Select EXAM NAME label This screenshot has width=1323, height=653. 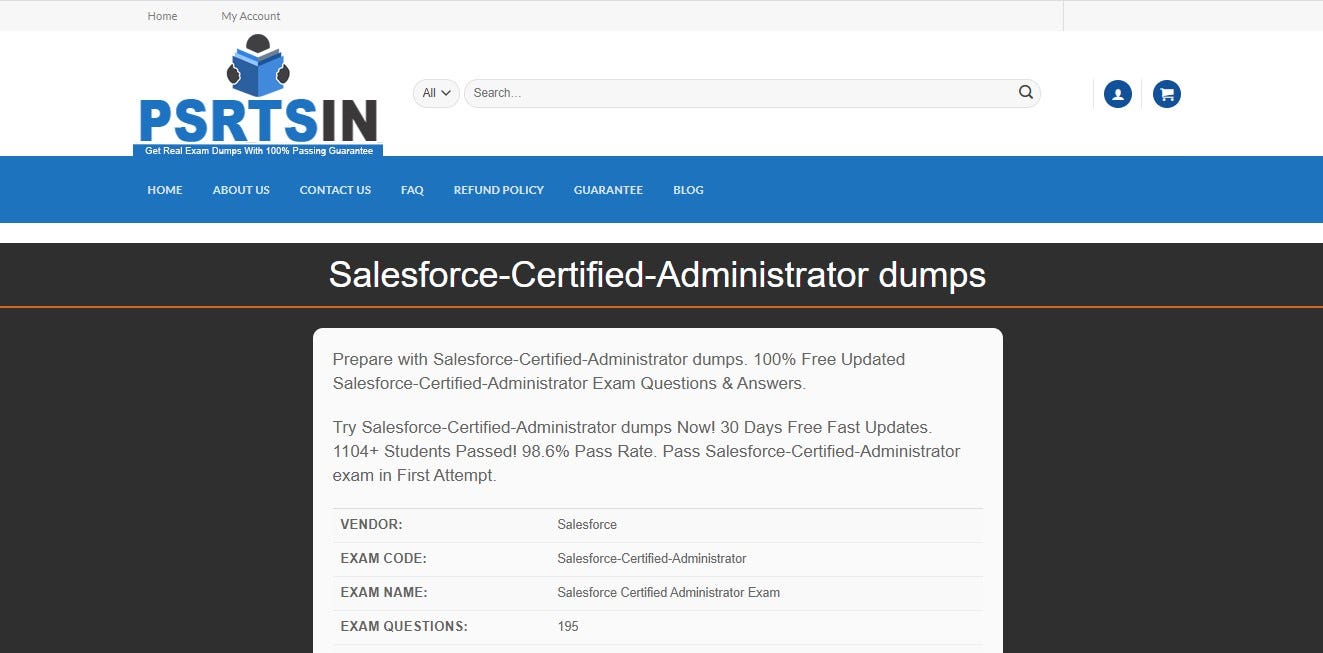[x=384, y=593]
